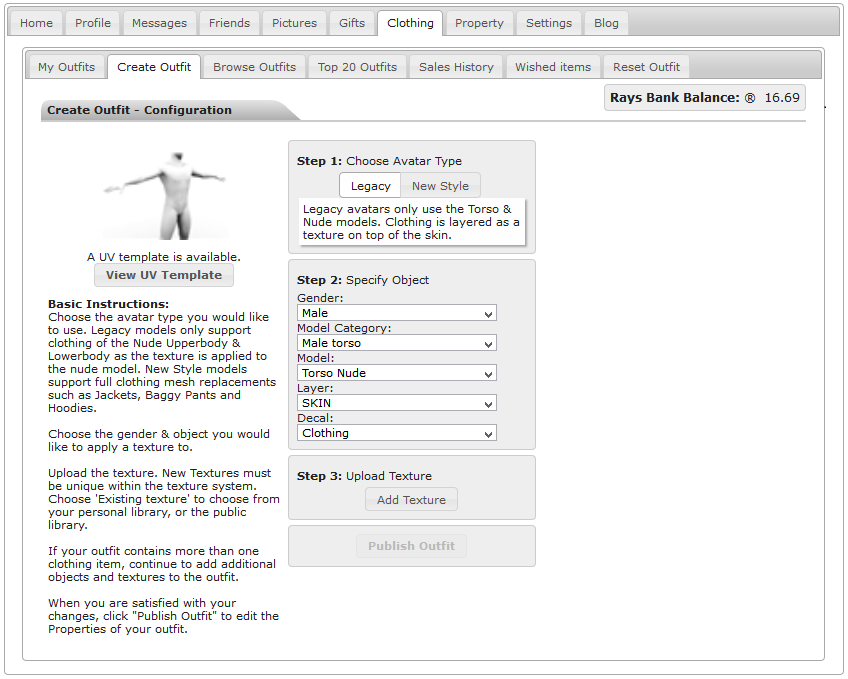Switch to the Friends tab

point(229,23)
